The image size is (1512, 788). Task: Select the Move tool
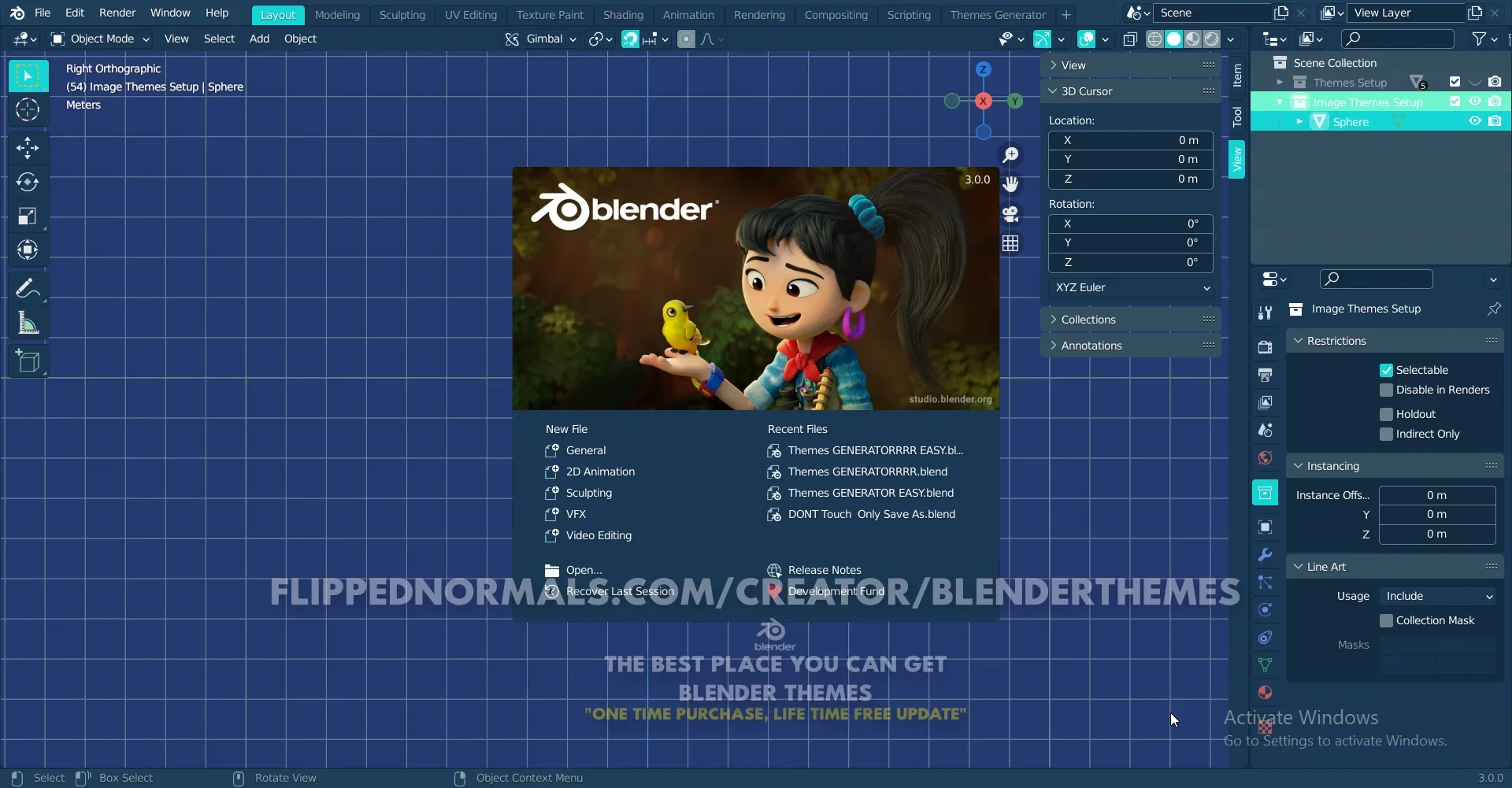tap(28, 148)
